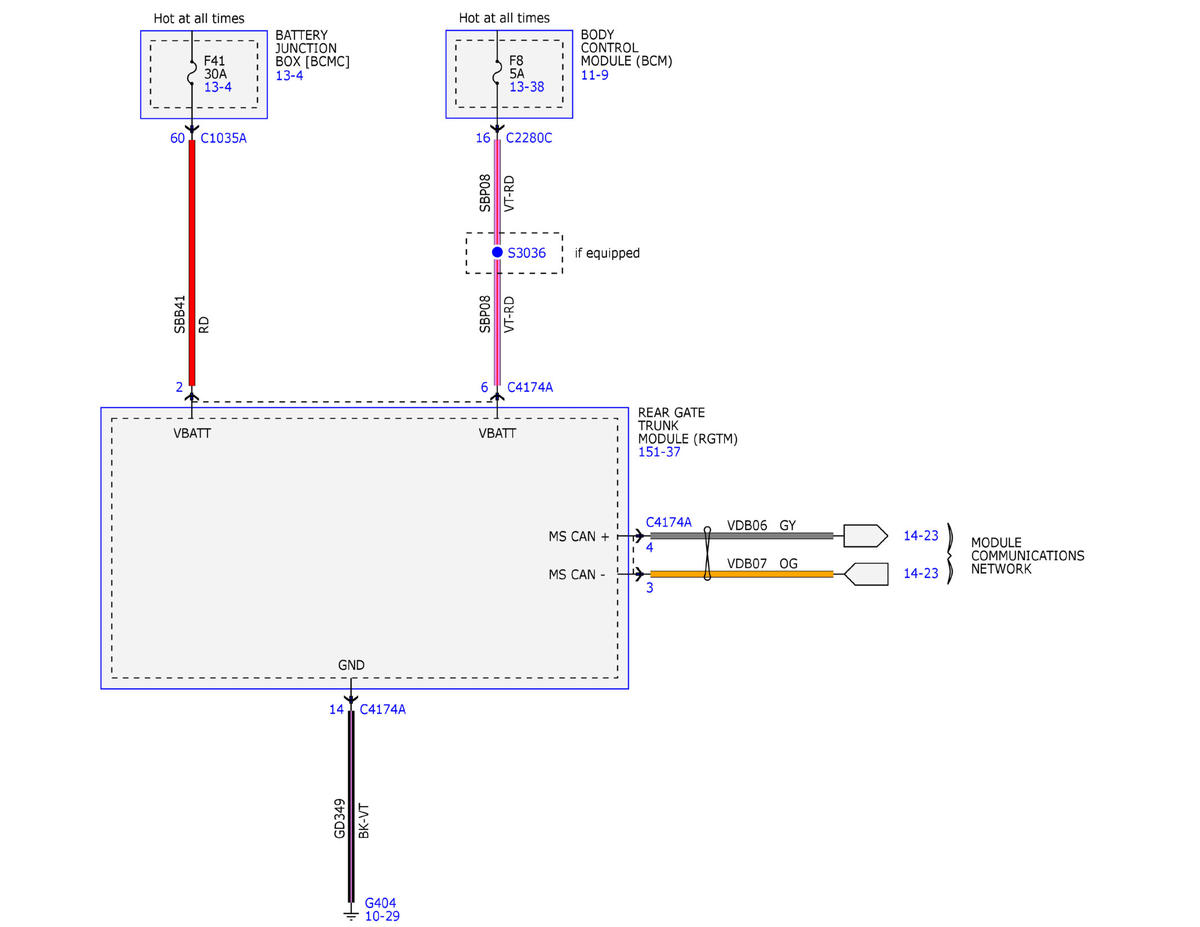The width and height of the screenshot is (1200, 927).
Task: Click the C4174A label beside pin 6
Action: click(x=530, y=386)
